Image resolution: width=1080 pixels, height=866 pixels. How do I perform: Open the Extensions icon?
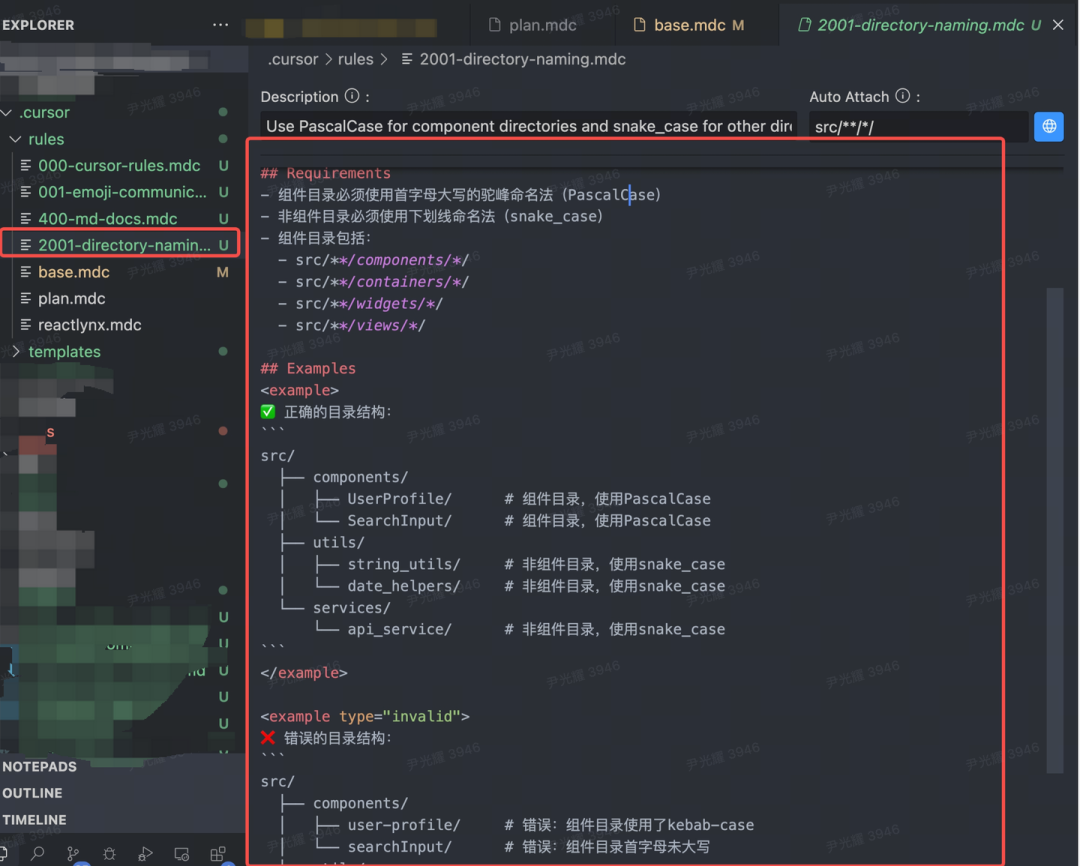click(x=218, y=854)
